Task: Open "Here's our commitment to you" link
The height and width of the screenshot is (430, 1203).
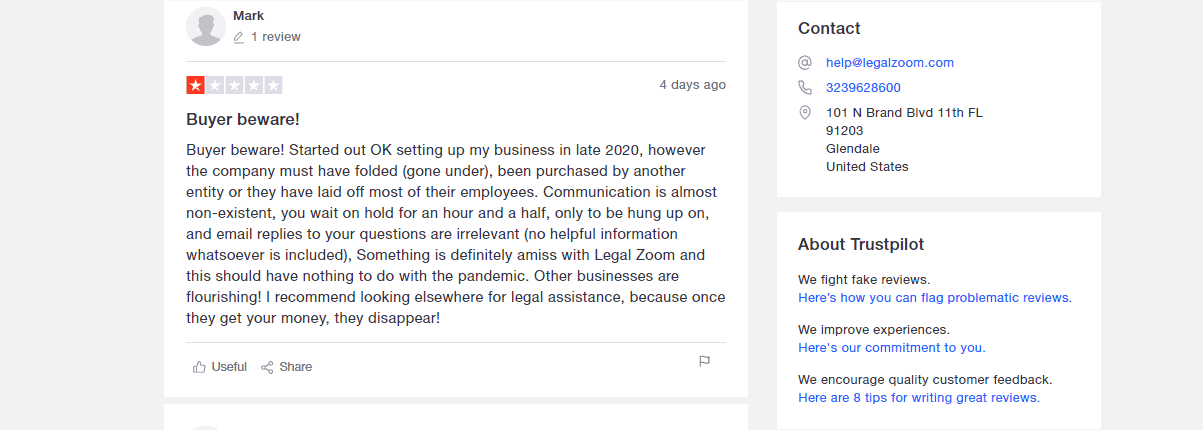Action: (892, 348)
